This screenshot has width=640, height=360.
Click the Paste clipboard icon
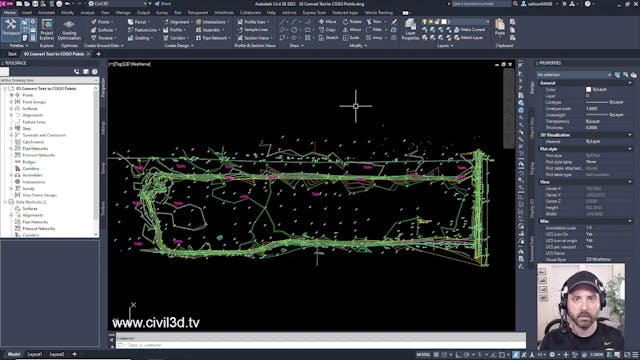coord(500,28)
